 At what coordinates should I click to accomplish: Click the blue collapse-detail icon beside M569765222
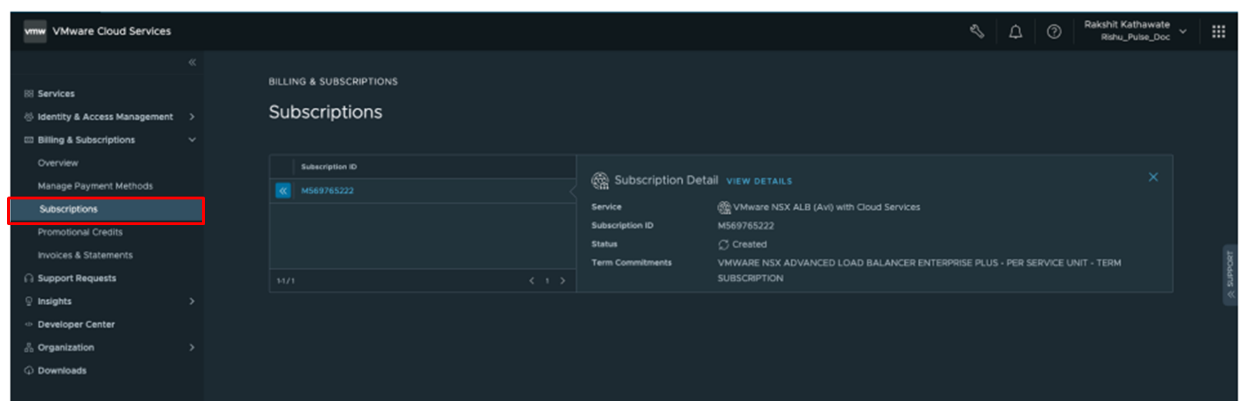point(283,190)
